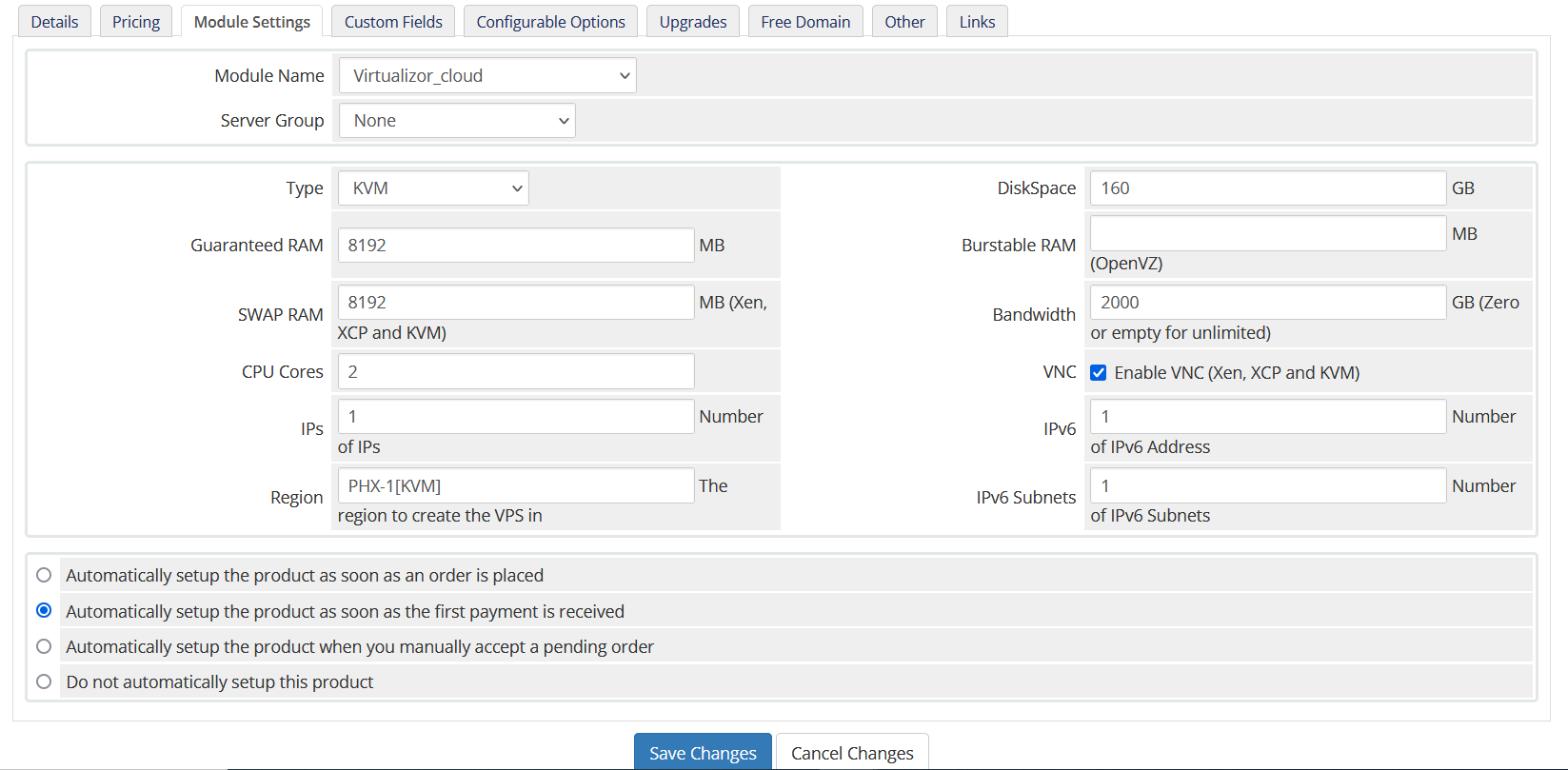Toggle the Enable VNC checkbox

point(1098,372)
